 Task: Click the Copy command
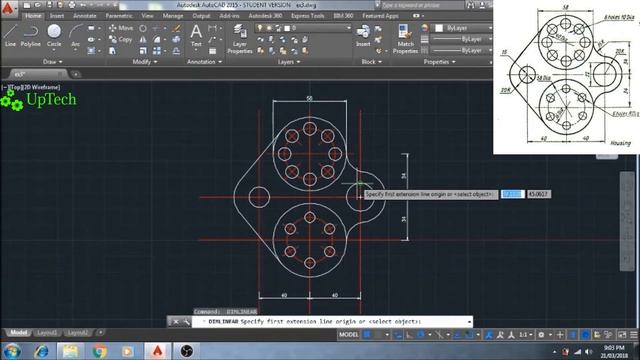coord(121,40)
